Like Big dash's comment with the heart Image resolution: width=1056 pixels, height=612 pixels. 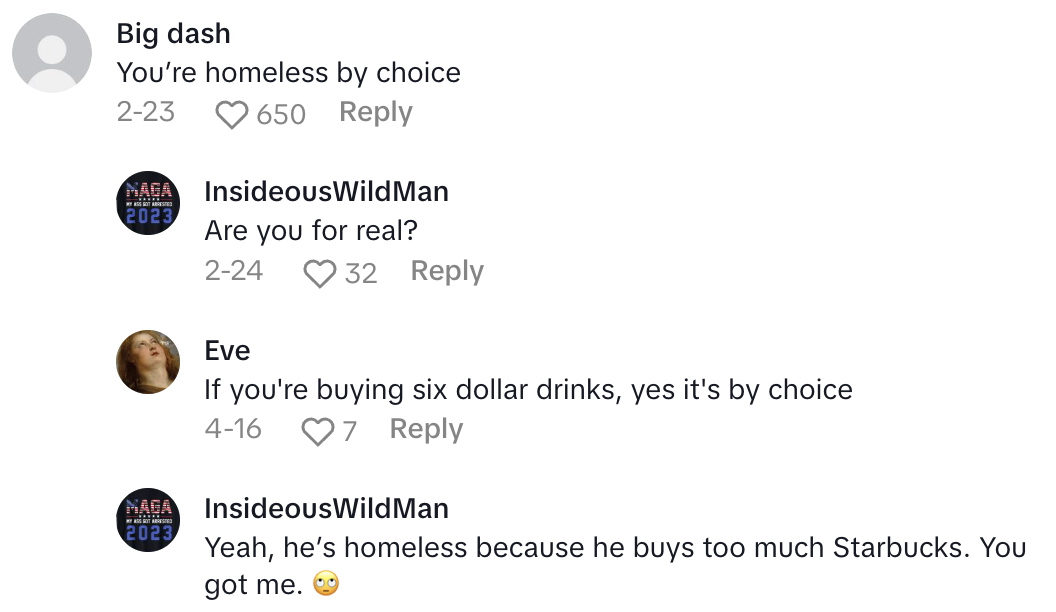(x=232, y=114)
